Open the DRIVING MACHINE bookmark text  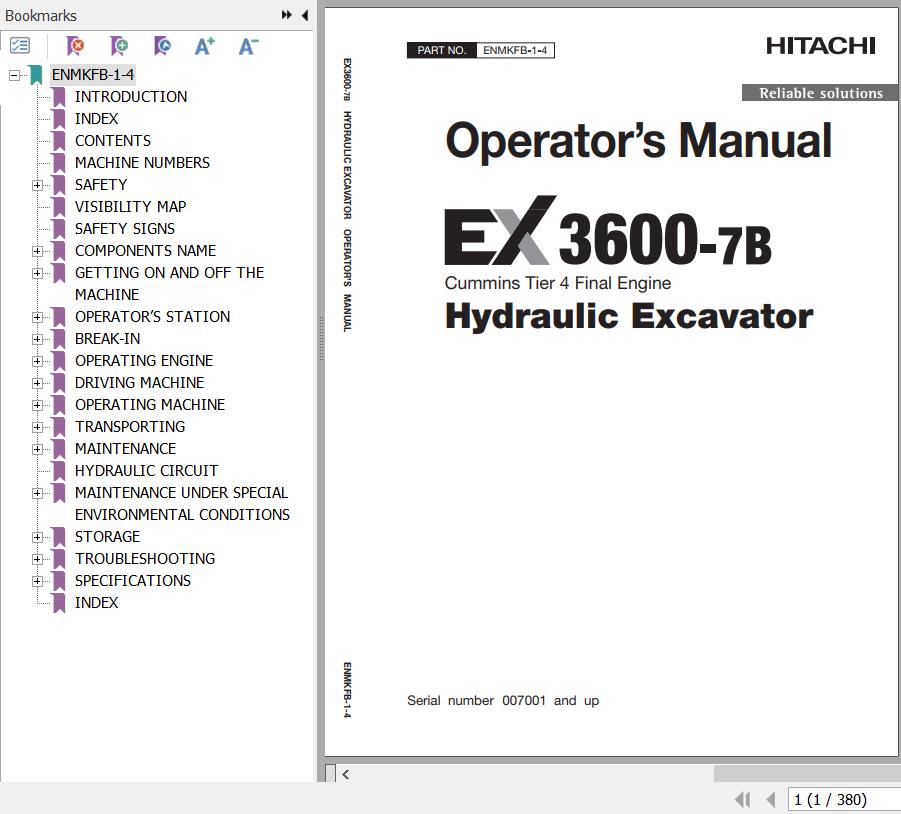140,383
